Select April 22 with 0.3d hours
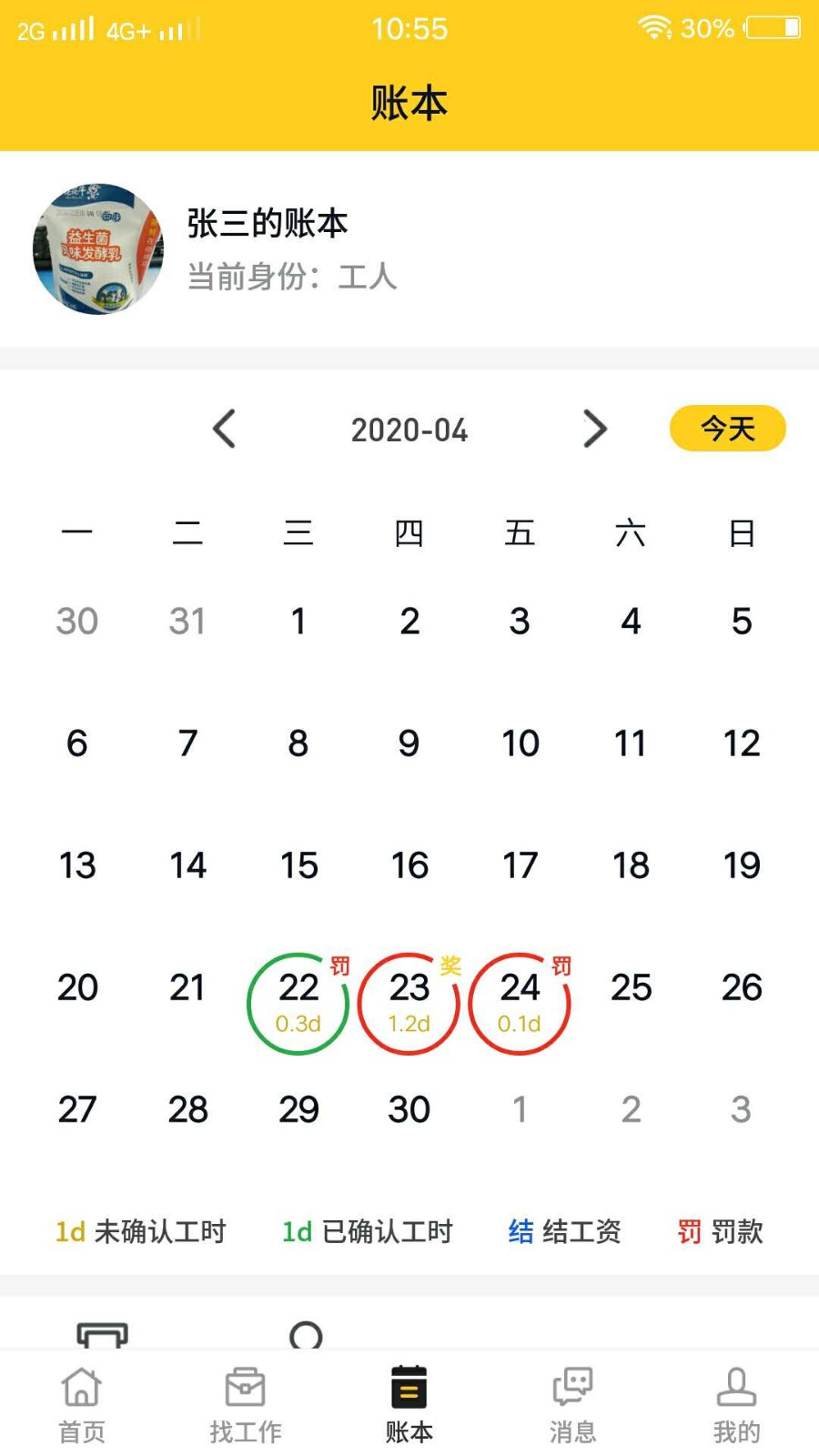 298,1004
